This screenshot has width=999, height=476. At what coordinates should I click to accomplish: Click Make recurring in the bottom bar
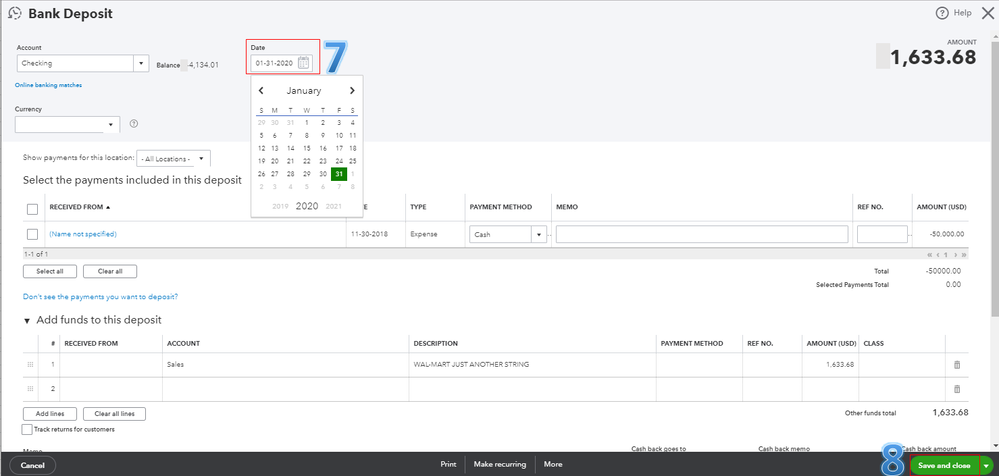pyautogui.click(x=500, y=465)
